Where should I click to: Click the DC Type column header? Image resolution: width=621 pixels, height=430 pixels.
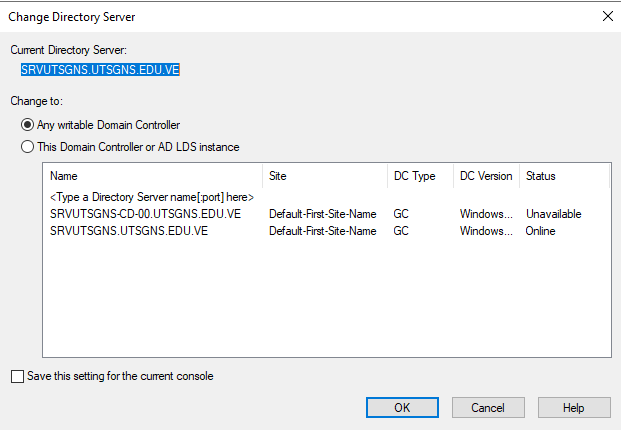pos(420,176)
